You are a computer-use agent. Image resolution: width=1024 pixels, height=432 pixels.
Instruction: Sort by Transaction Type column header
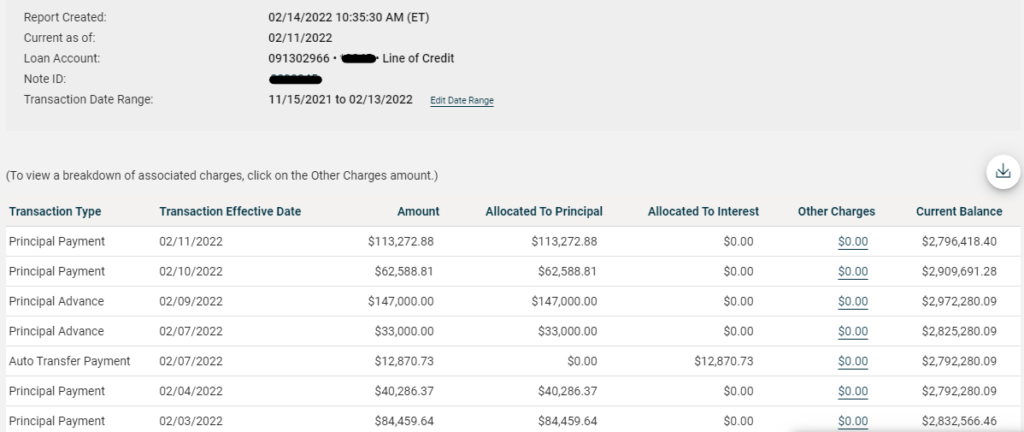pyautogui.click(x=55, y=211)
